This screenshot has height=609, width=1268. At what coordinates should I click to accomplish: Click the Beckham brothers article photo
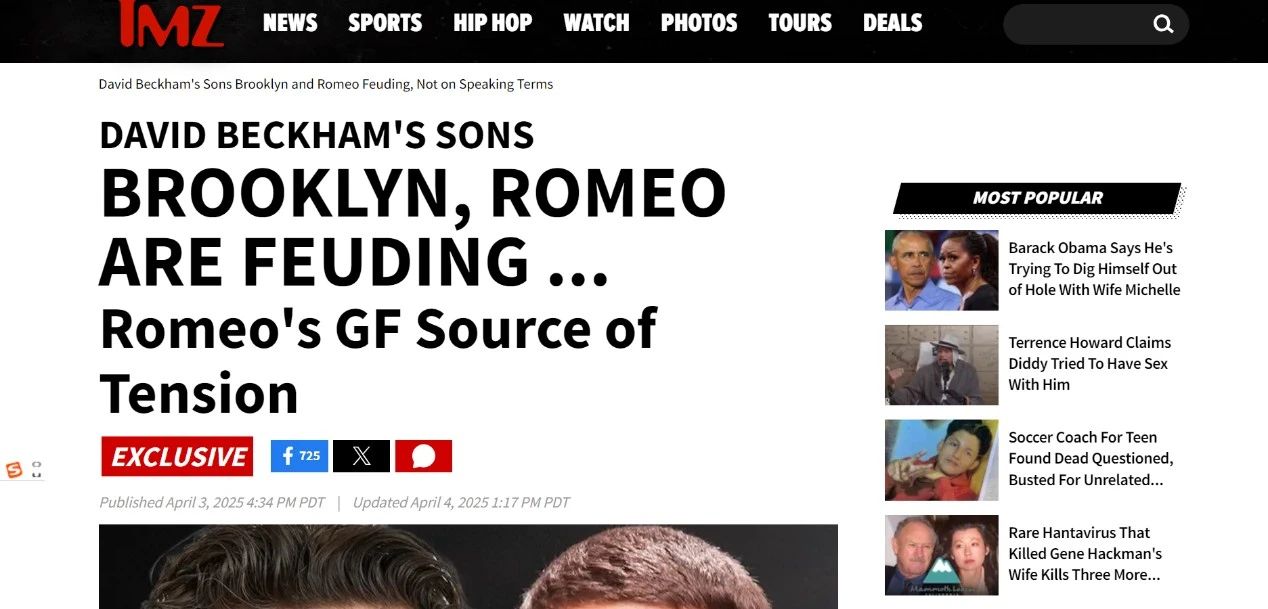click(468, 566)
